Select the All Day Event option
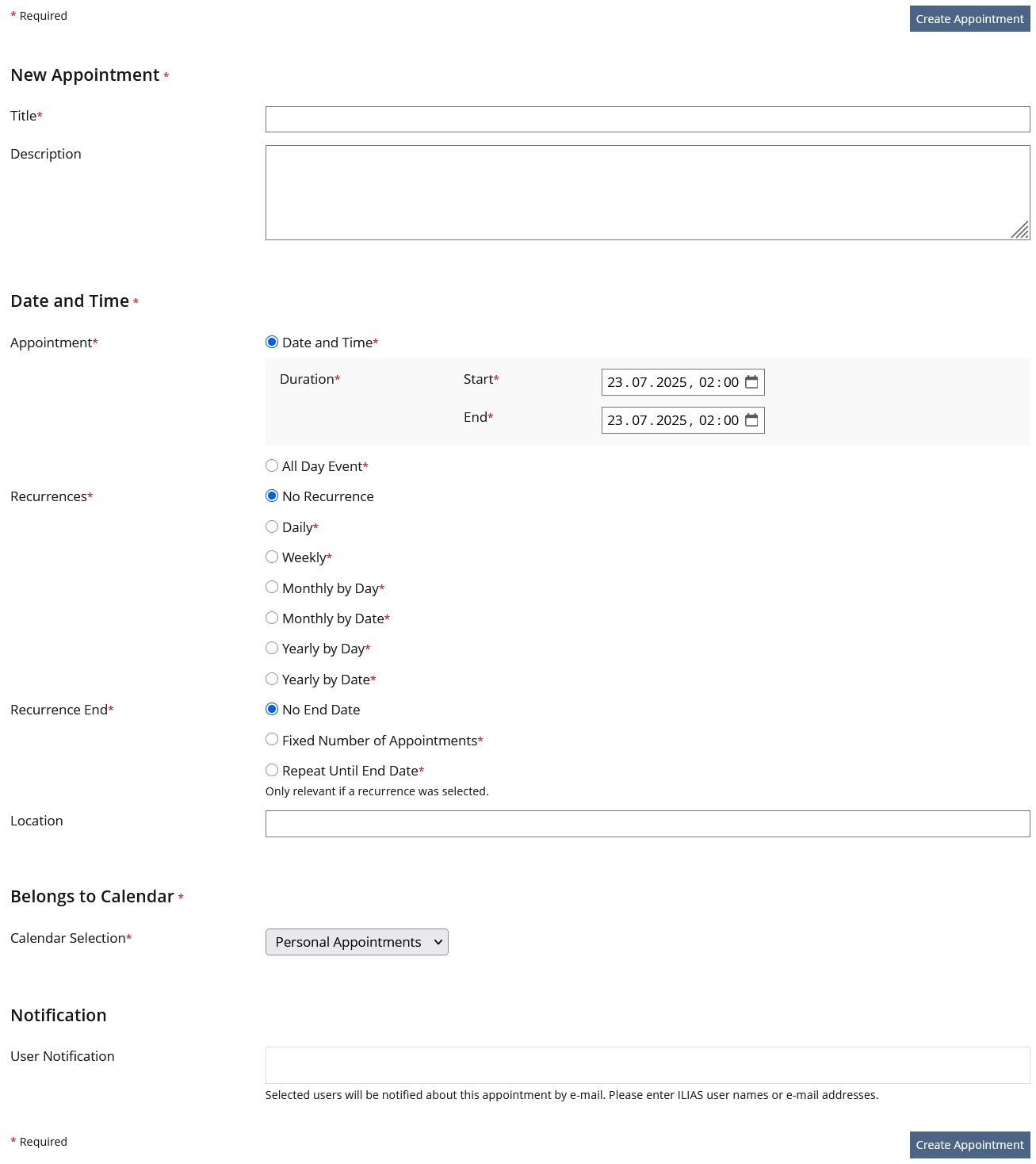Image resolution: width=1036 pixels, height=1164 pixels. click(272, 466)
